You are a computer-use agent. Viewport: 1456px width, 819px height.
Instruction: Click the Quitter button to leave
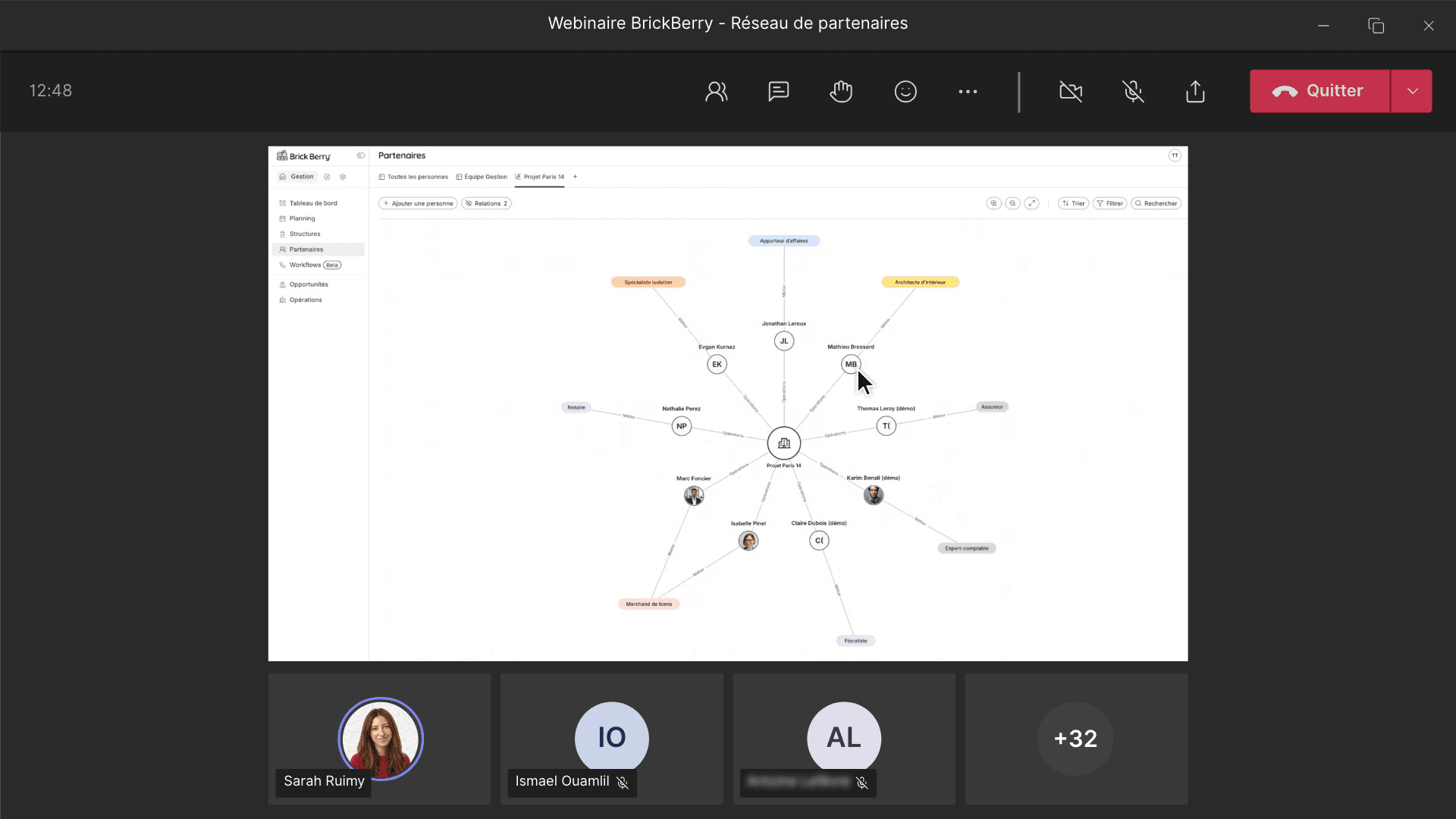pyautogui.click(x=1319, y=91)
